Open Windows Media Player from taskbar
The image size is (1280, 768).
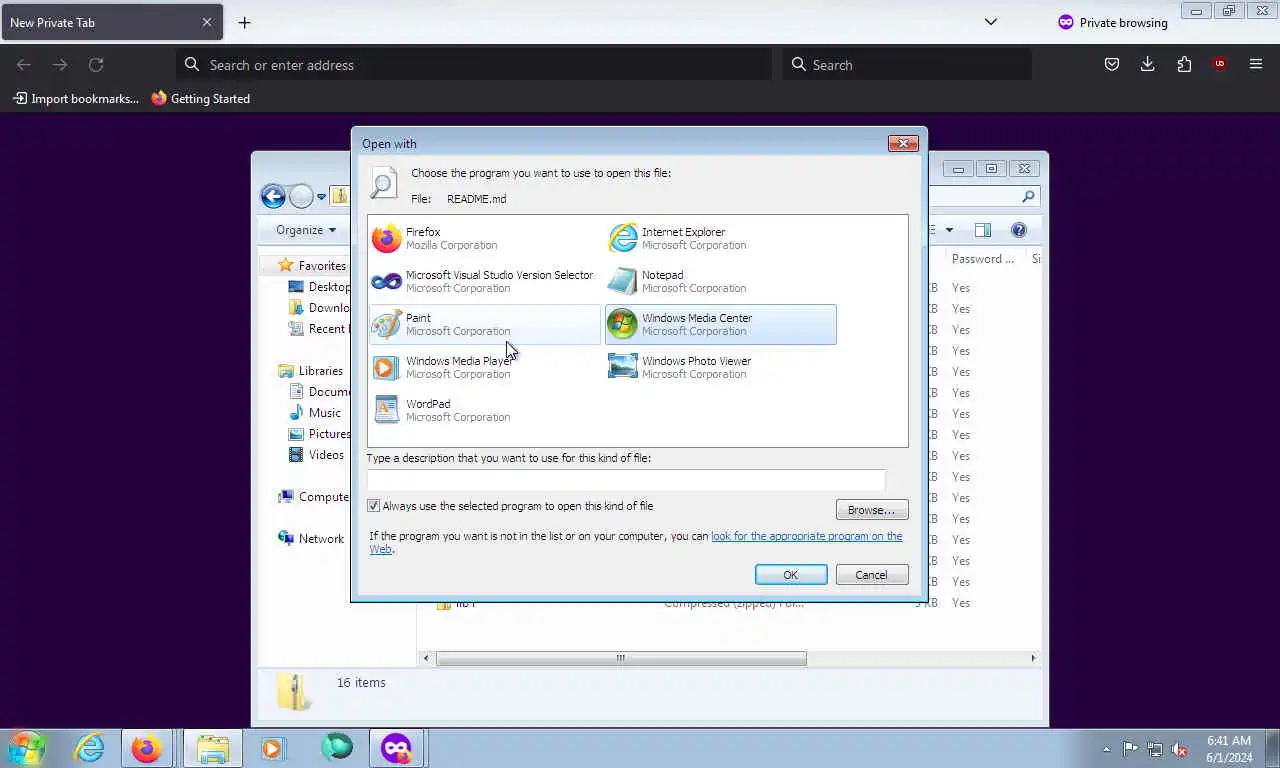(272, 747)
